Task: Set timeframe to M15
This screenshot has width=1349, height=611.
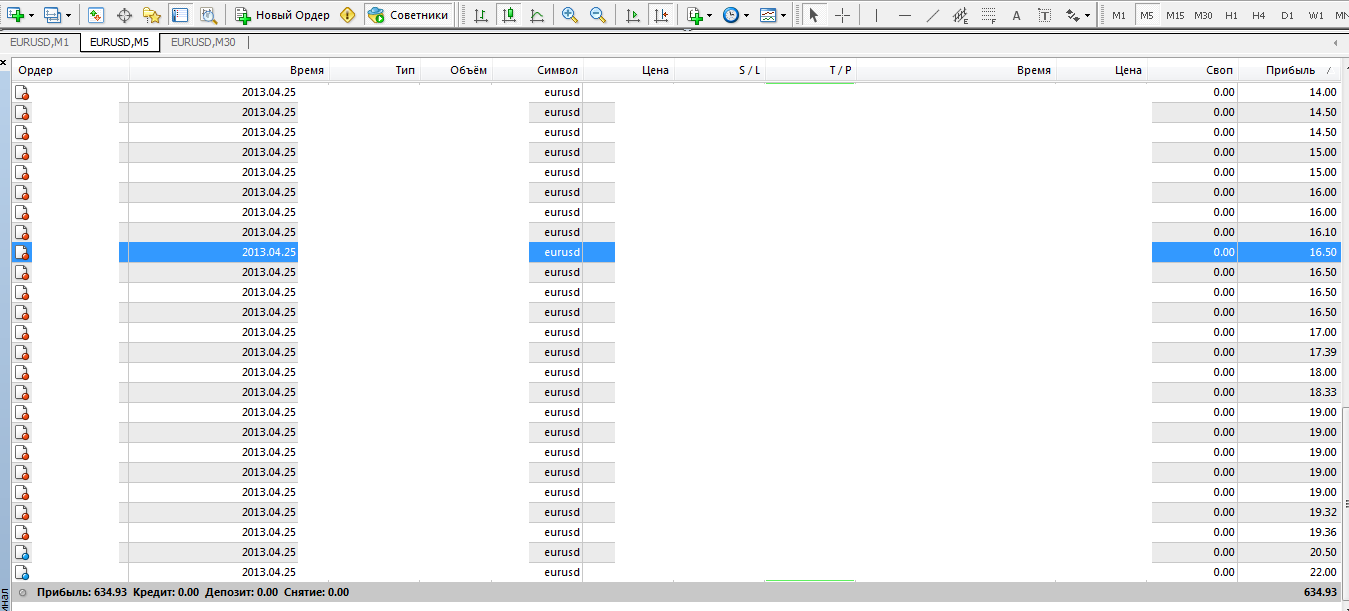Action: [1175, 15]
